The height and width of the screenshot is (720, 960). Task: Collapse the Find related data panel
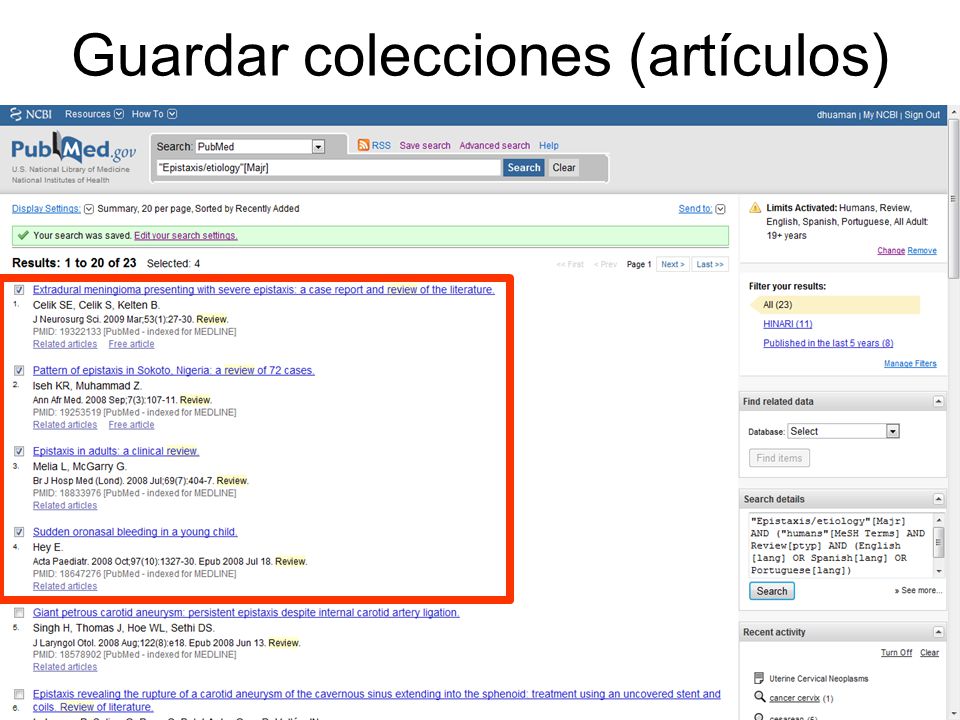pyautogui.click(x=938, y=402)
